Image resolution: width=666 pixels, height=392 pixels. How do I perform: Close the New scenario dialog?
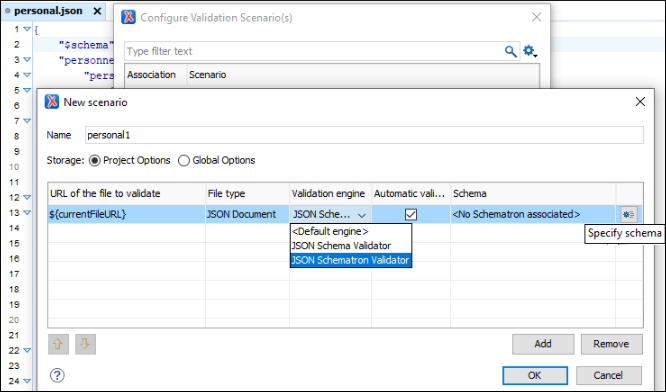pos(640,102)
